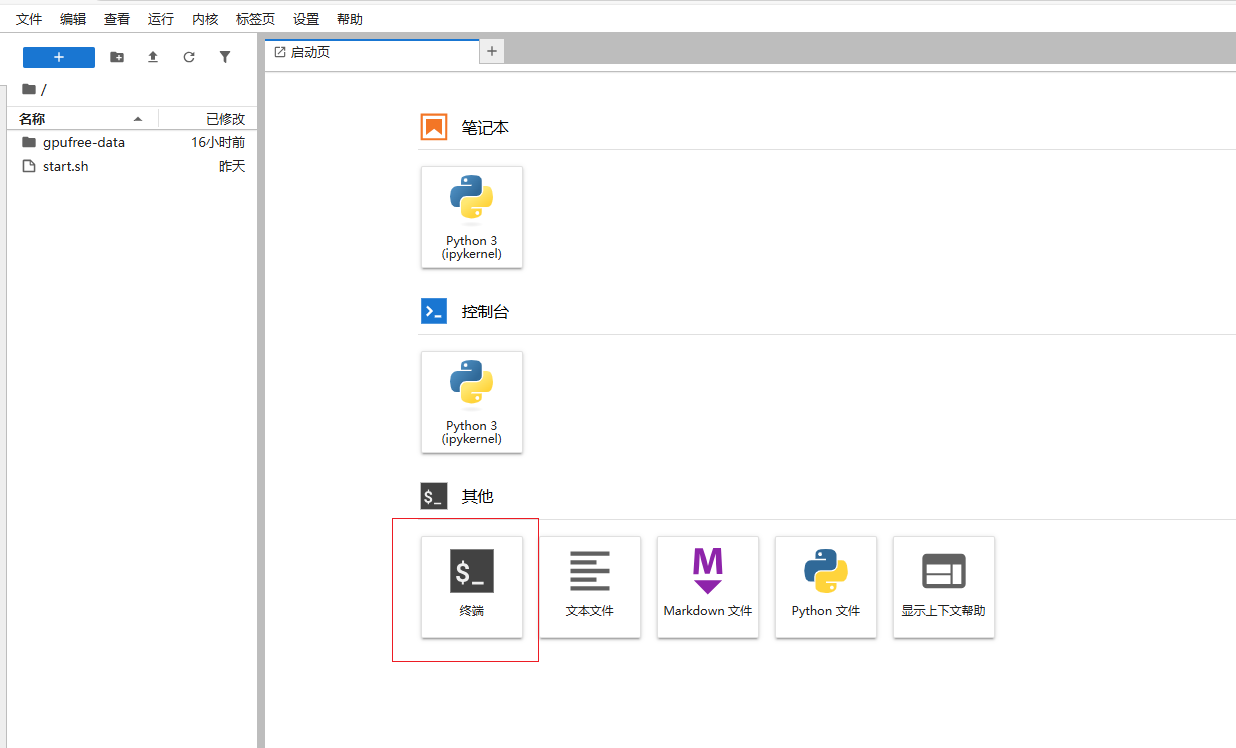Image resolution: width=1236 pixels, height=748 pixels.
Task: Open the 运行 menu
Action: click(161, 19)
